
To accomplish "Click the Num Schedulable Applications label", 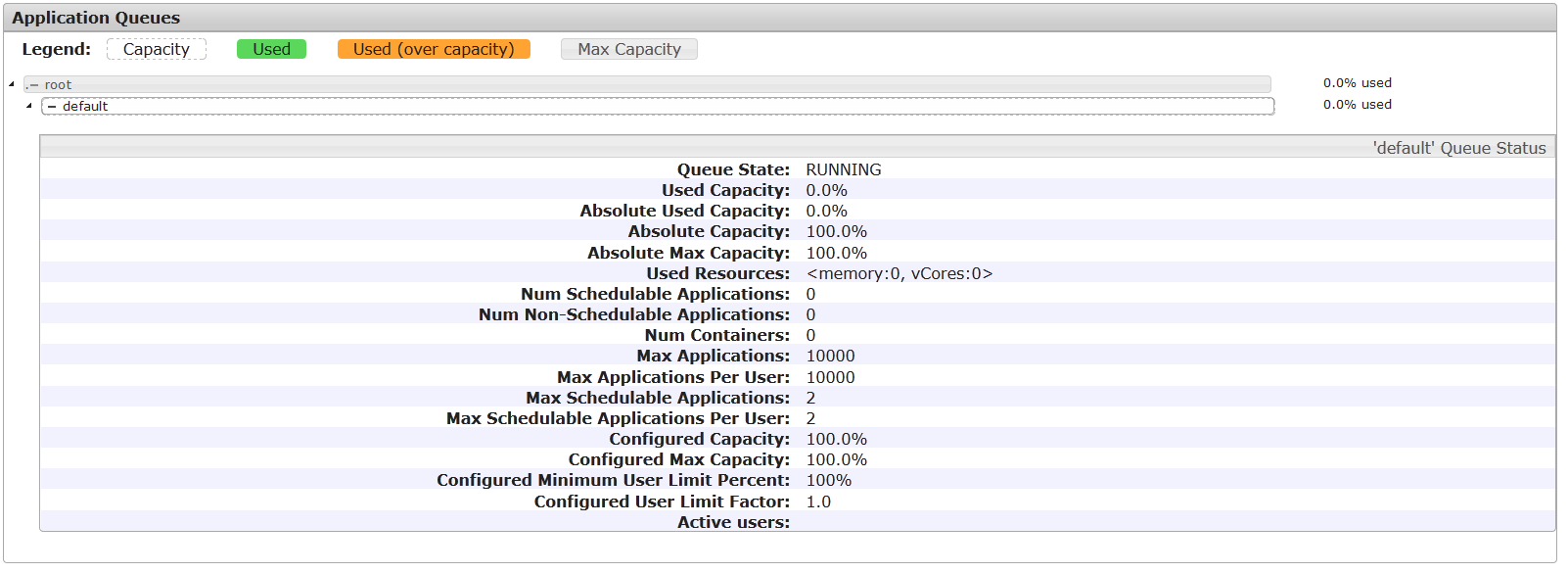I will coord(656,294).
